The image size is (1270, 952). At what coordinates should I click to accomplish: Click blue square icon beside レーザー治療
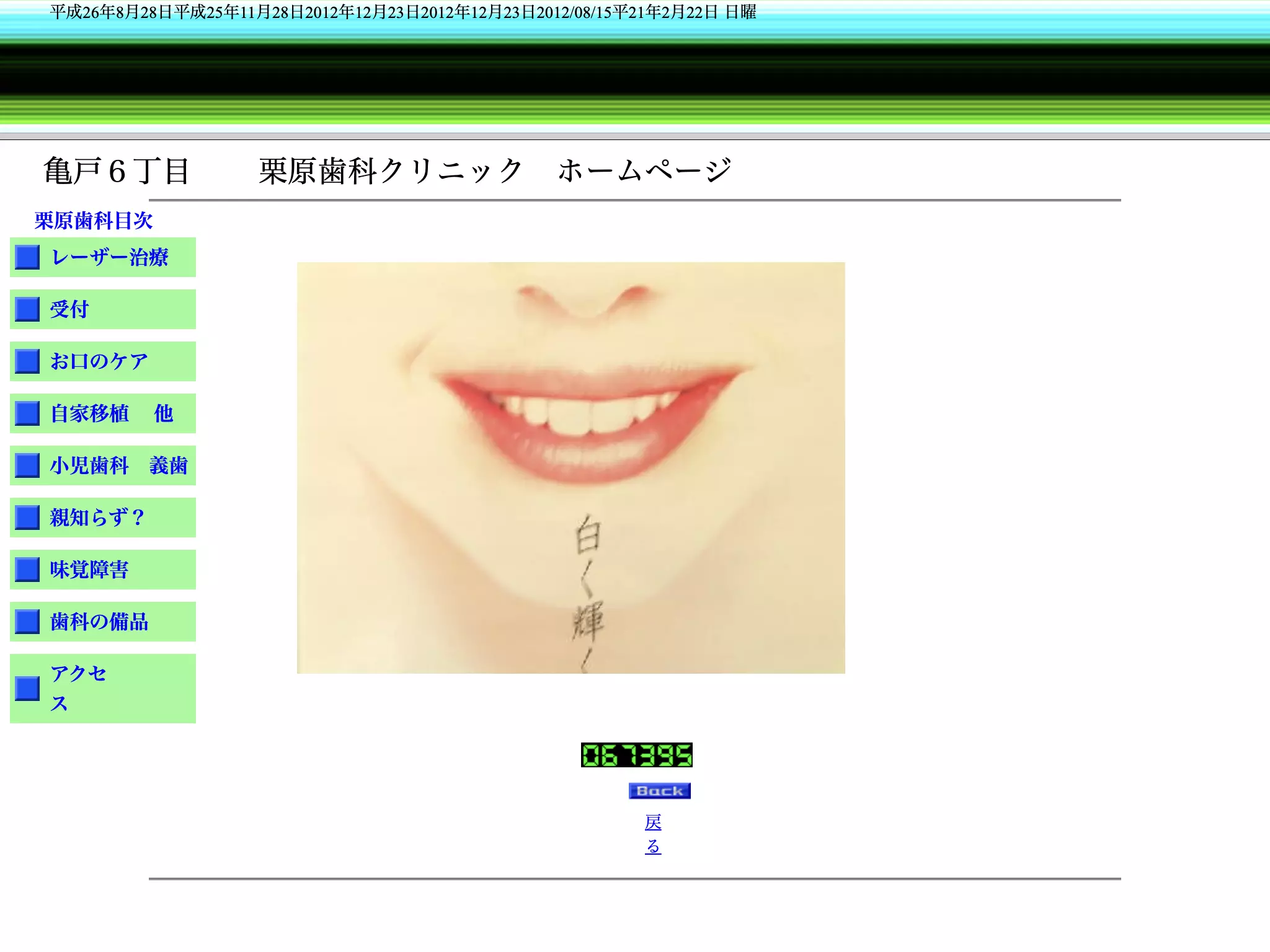27,257
